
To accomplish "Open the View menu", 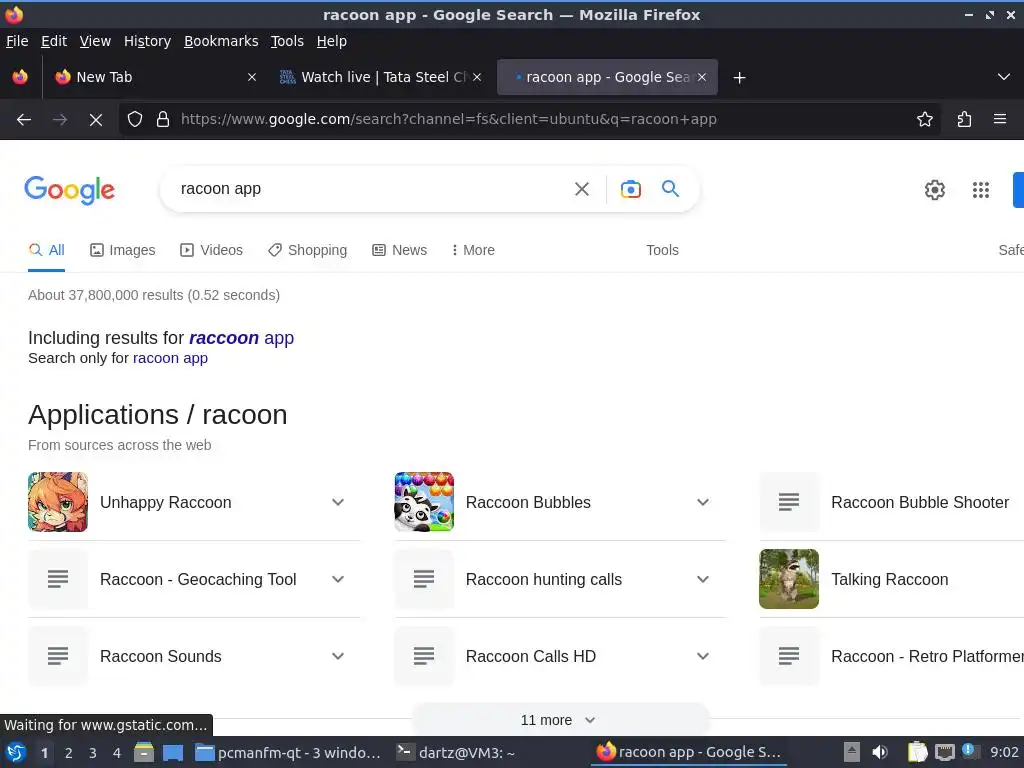I will click(x=95, y=41).
